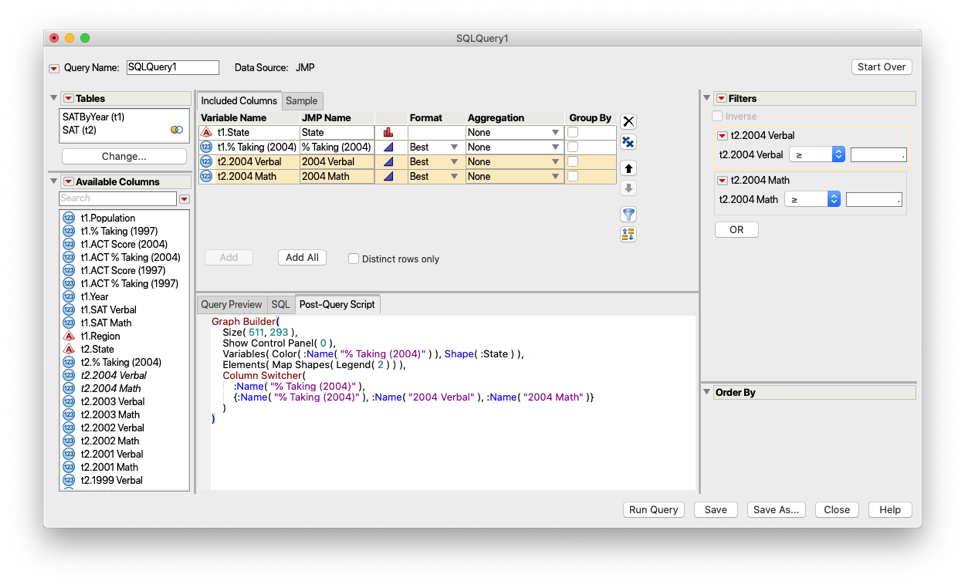Click the Help button
This screenshot has height=585, width=965.
(890, 510)
